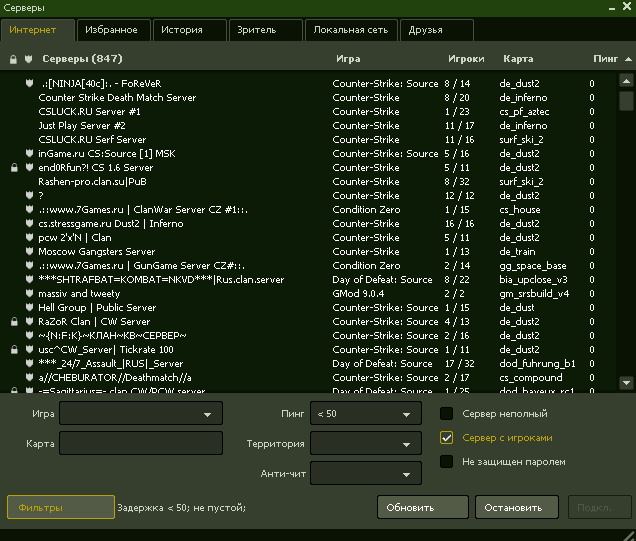Select 'Just Play Server #2' row
The image size is (636, 541).
(308, 125)
